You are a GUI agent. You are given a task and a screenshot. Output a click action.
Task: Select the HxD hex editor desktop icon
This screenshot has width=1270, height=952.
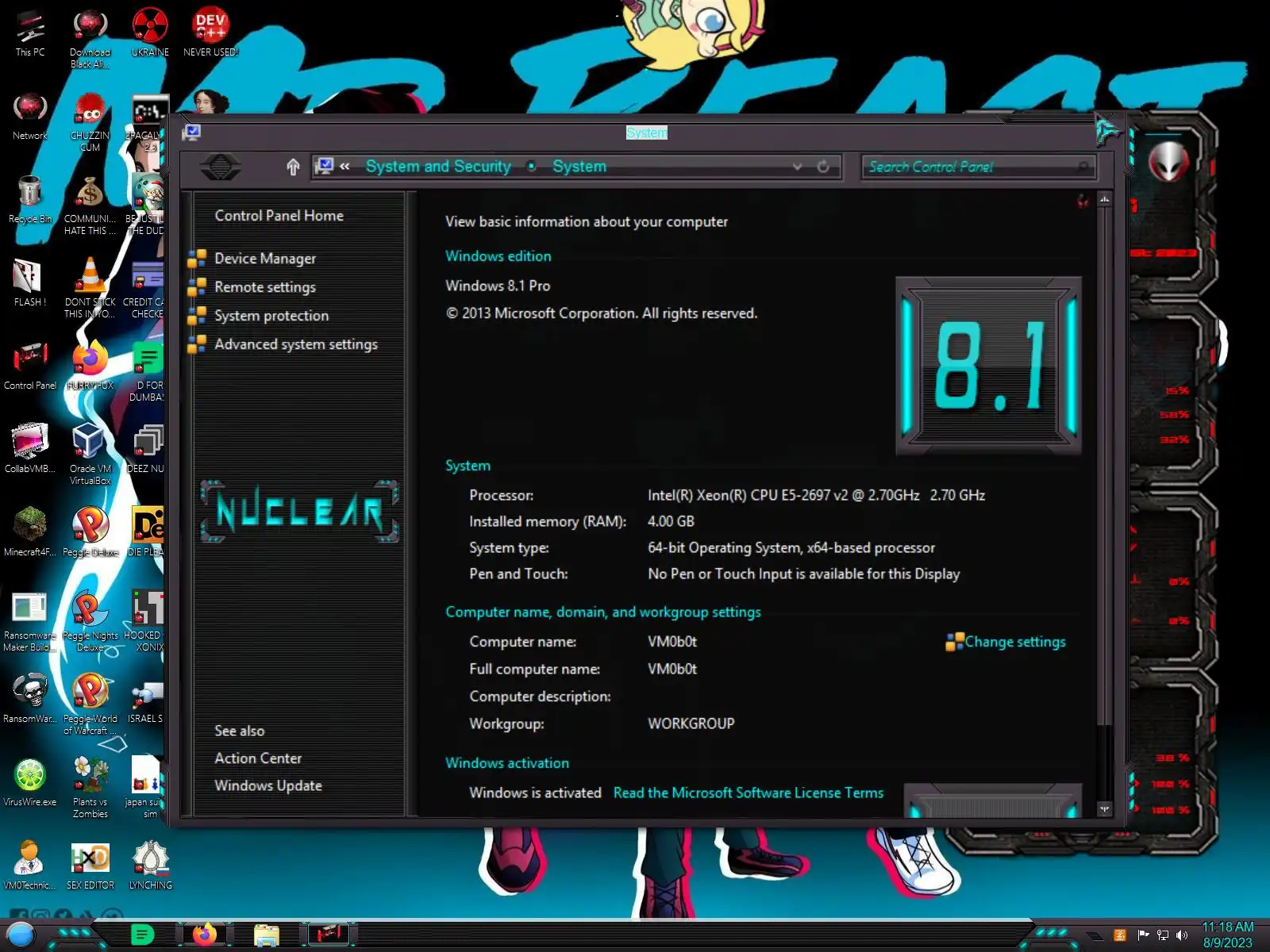[x=90, y=866]
